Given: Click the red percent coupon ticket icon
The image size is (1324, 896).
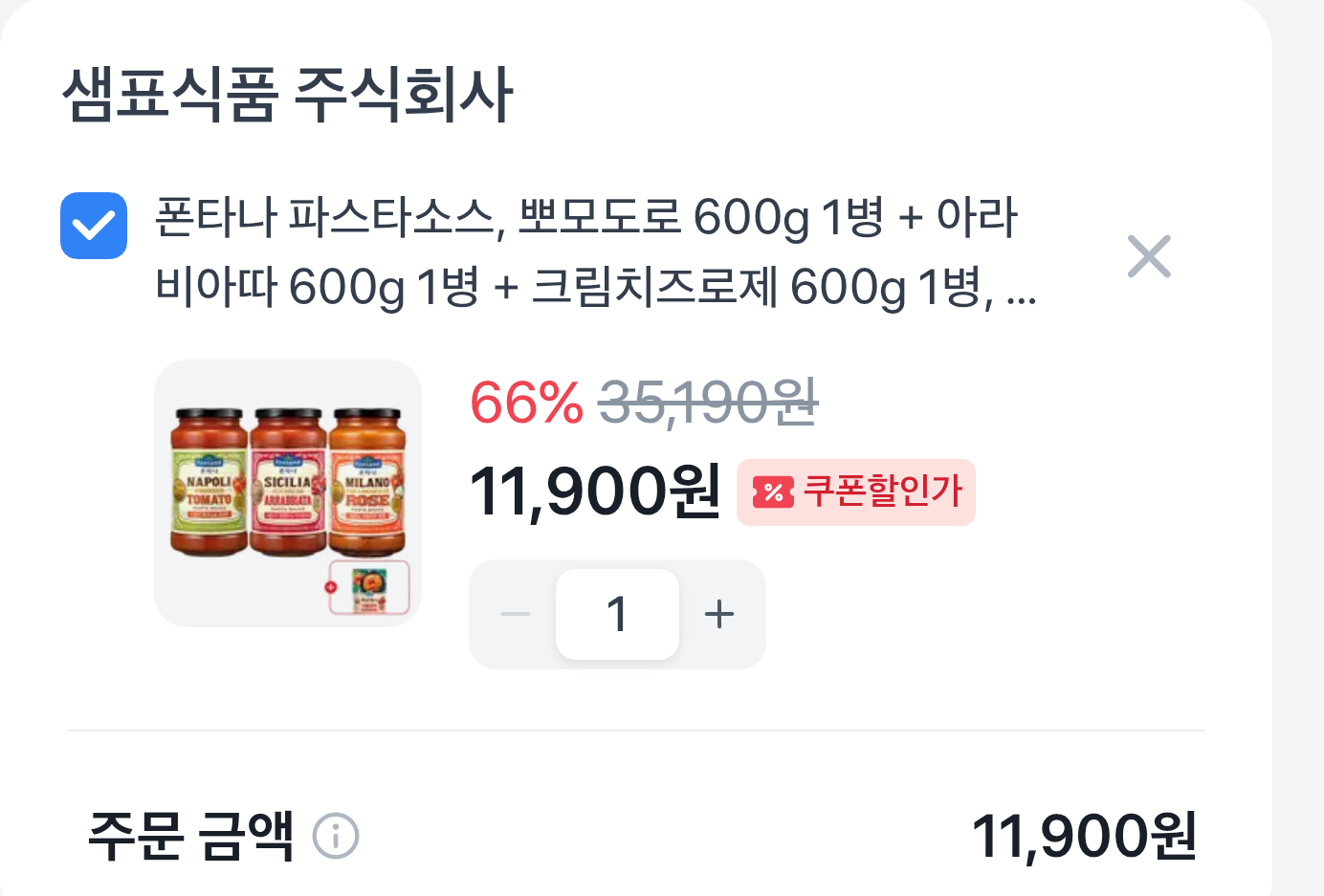Looking at the screenshot, I should coord(773,492).
